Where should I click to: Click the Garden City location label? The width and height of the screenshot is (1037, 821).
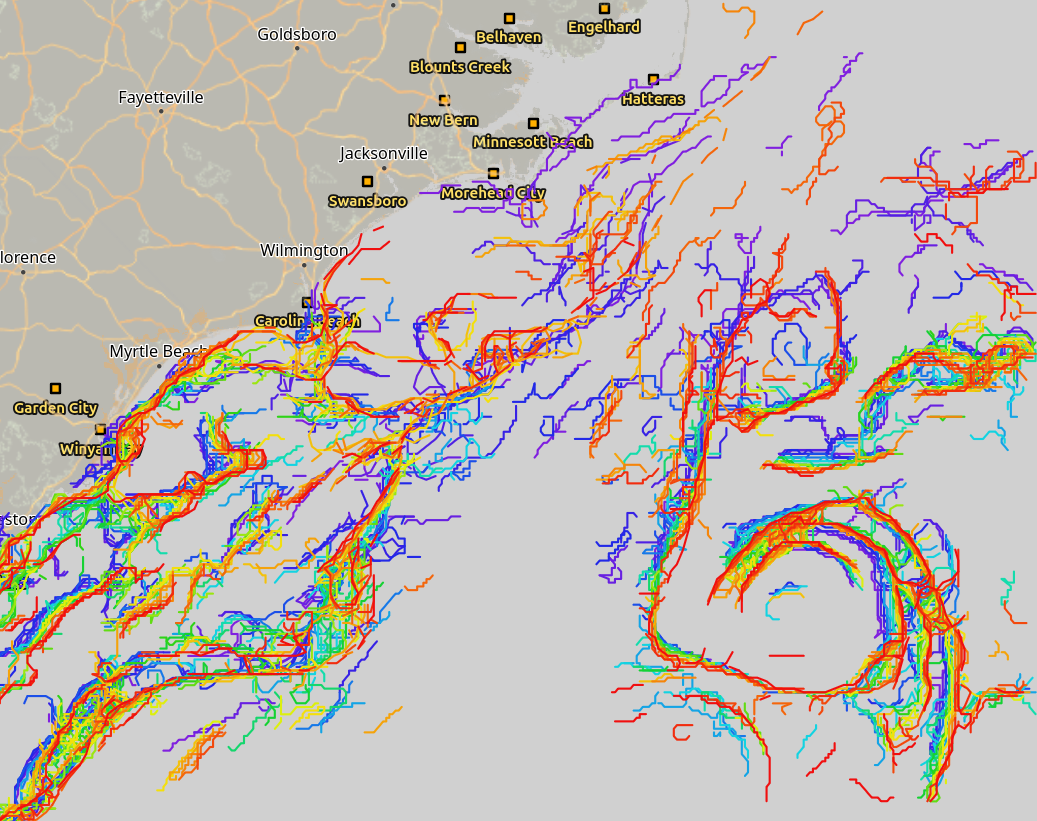coord(56,408)
